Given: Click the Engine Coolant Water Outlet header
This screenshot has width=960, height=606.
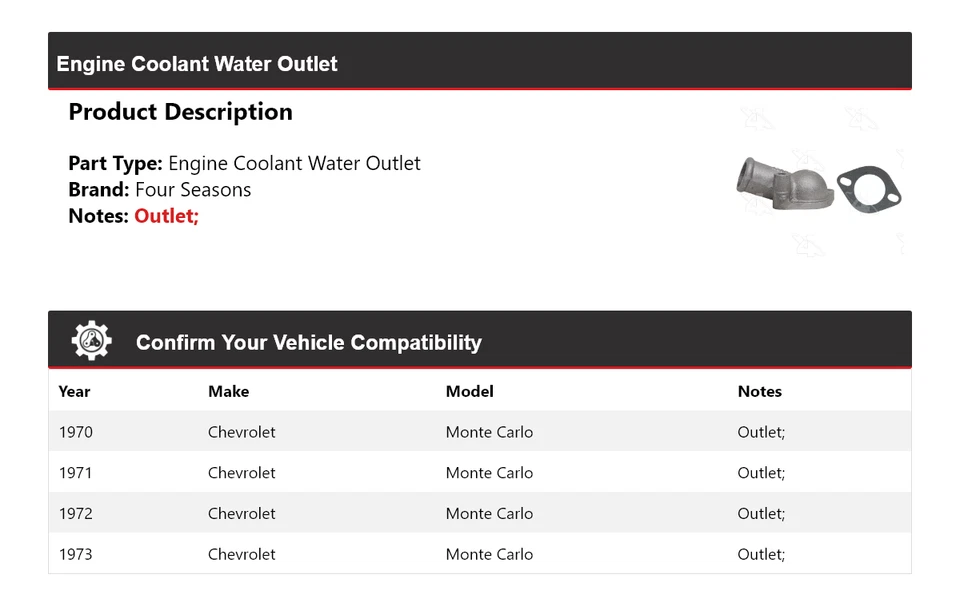Looking at the screenshot, I should pyautogui.click(x=197, y=64).
